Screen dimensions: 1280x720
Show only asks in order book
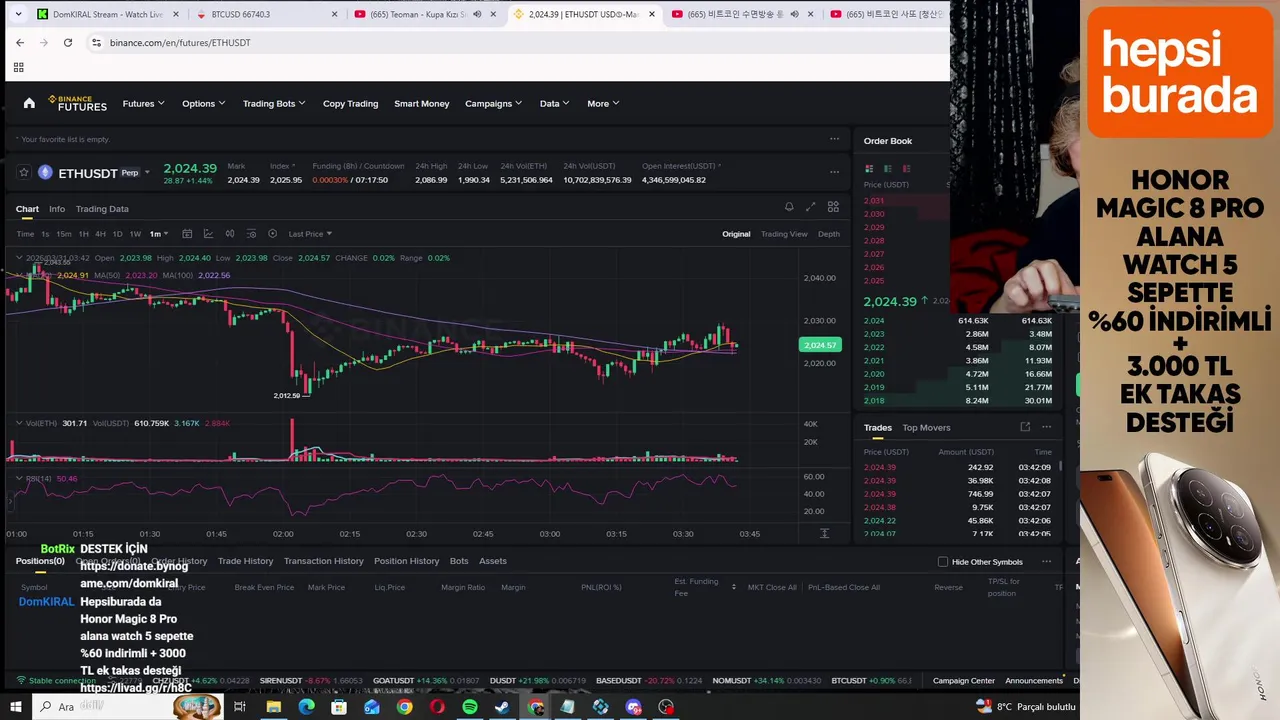906,168
